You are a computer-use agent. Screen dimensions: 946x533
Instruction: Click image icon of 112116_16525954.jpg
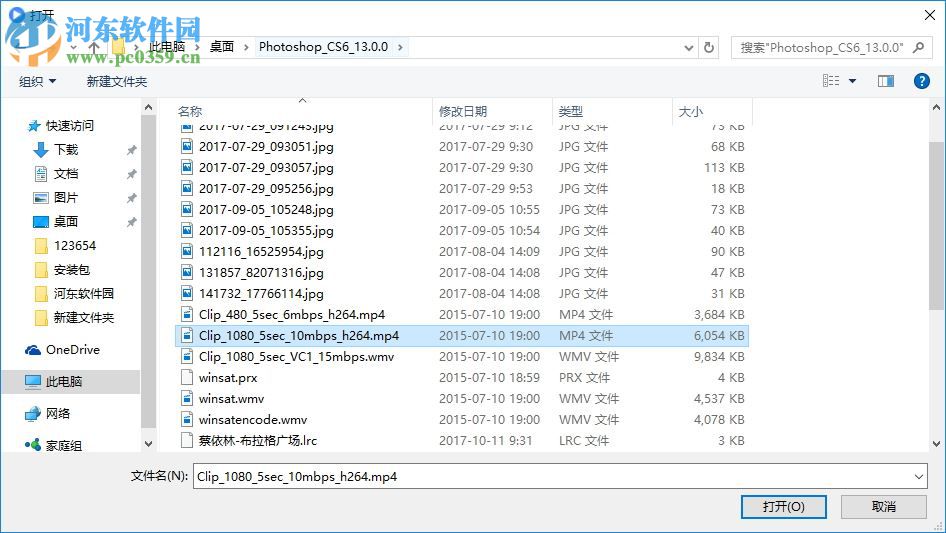[x=187, y=252]
